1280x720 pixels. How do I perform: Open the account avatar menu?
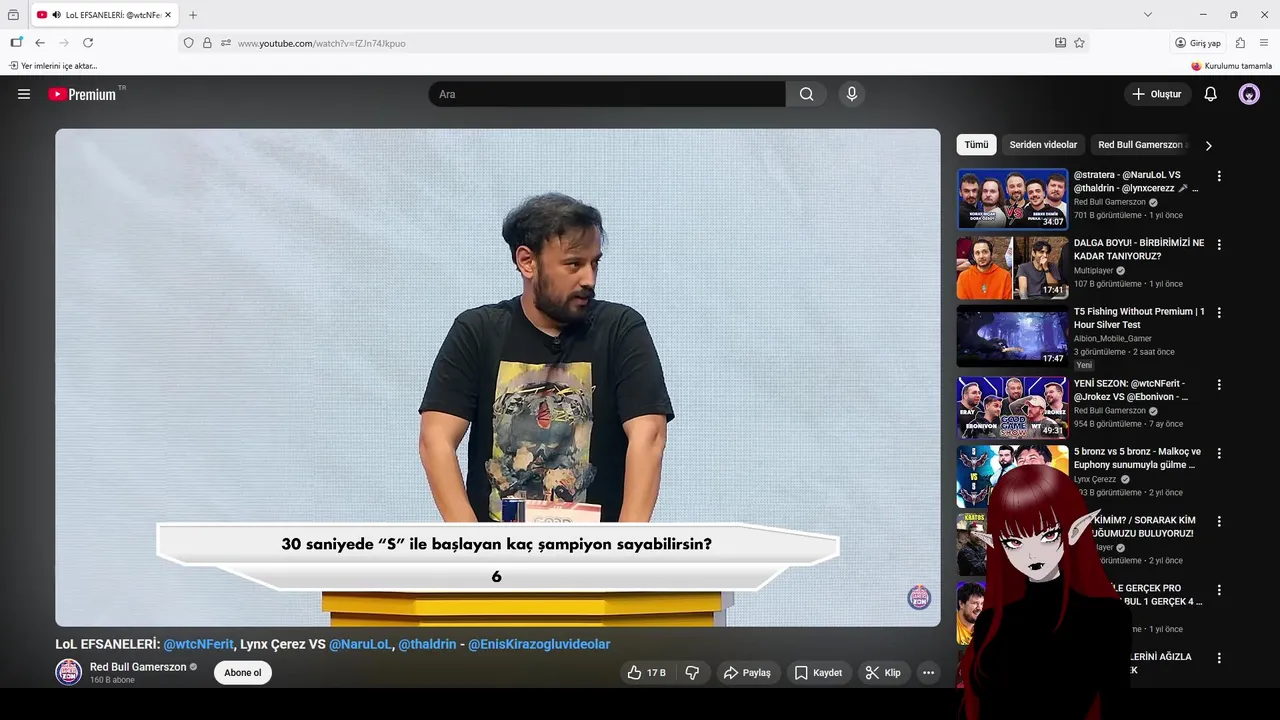pos(1249,94)
